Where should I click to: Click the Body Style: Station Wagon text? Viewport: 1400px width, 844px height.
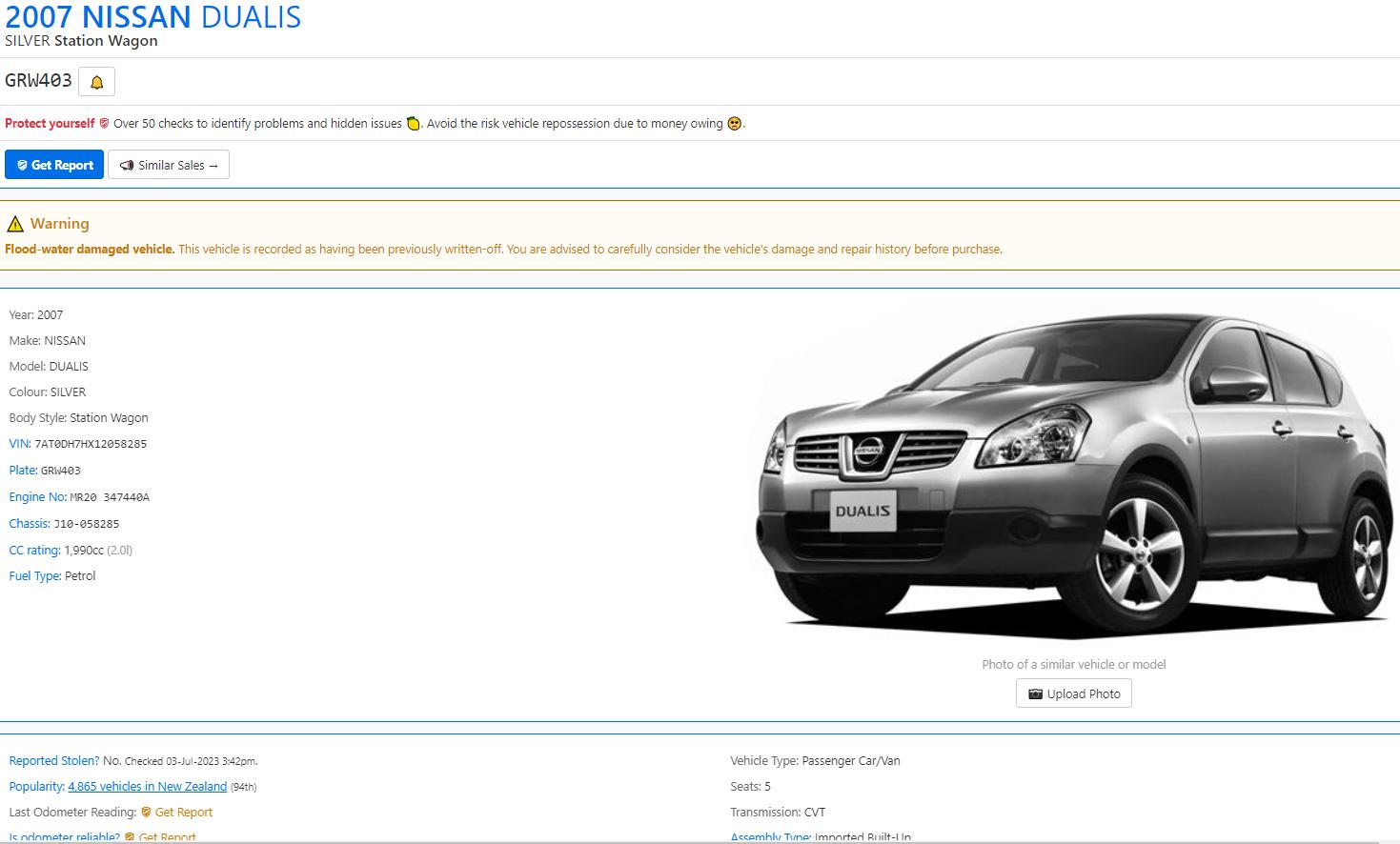click(78, 418)
